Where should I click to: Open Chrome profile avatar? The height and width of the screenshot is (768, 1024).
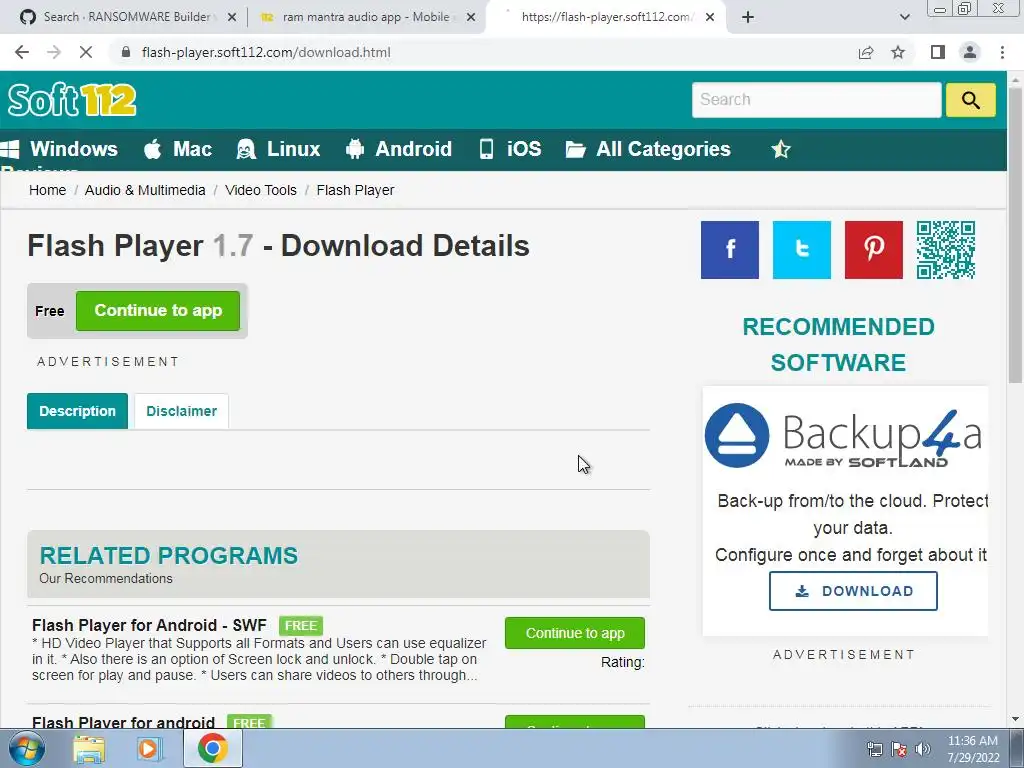pyautogui.click(x=970, y=52)
